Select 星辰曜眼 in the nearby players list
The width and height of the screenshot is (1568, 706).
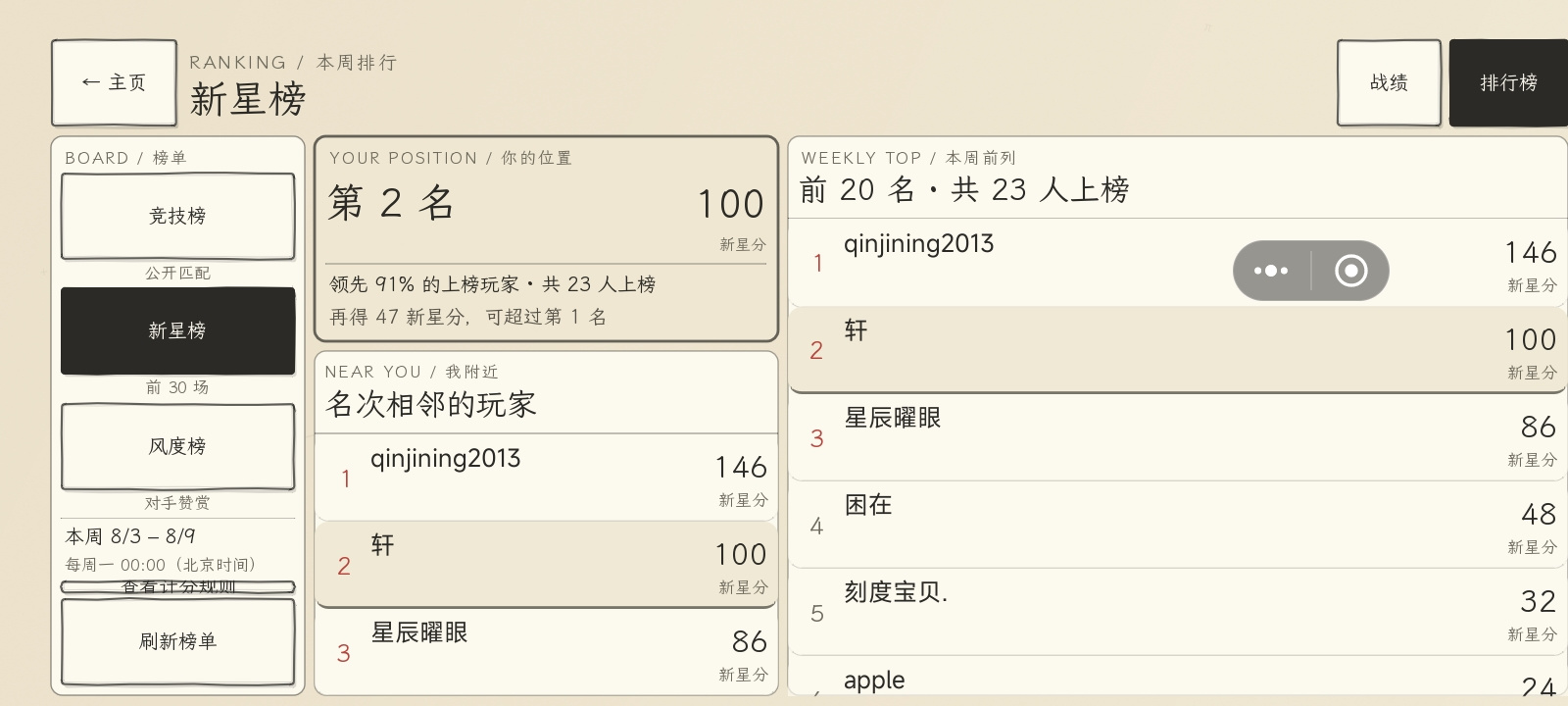[546, 652]
